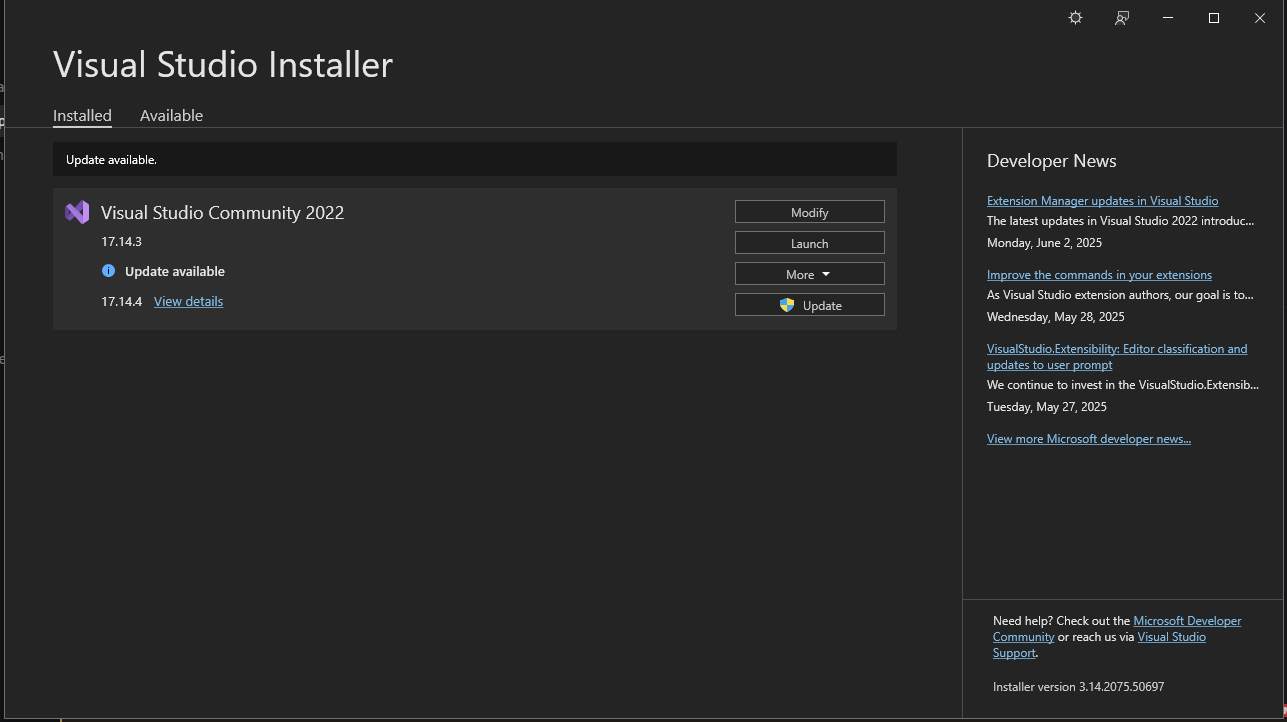Screen dimensions: 1287x722
Task: Open Extension Manager updates news article
Action: click(1102, 201)
